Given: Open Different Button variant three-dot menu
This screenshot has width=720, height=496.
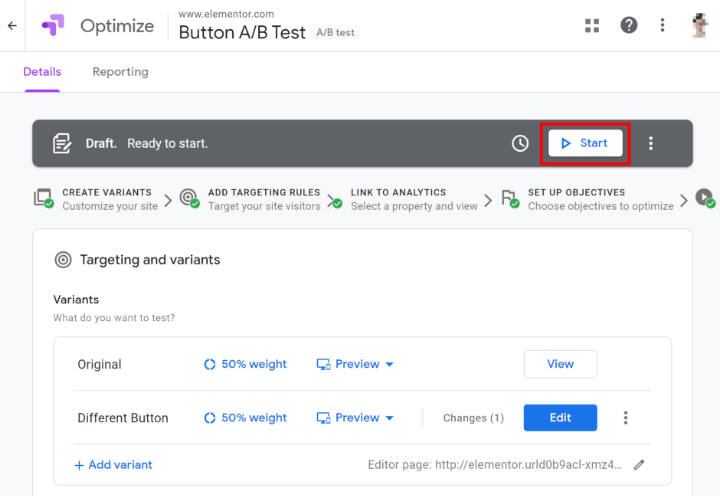Looking at the screenshot, I should (x=626, y=418).
